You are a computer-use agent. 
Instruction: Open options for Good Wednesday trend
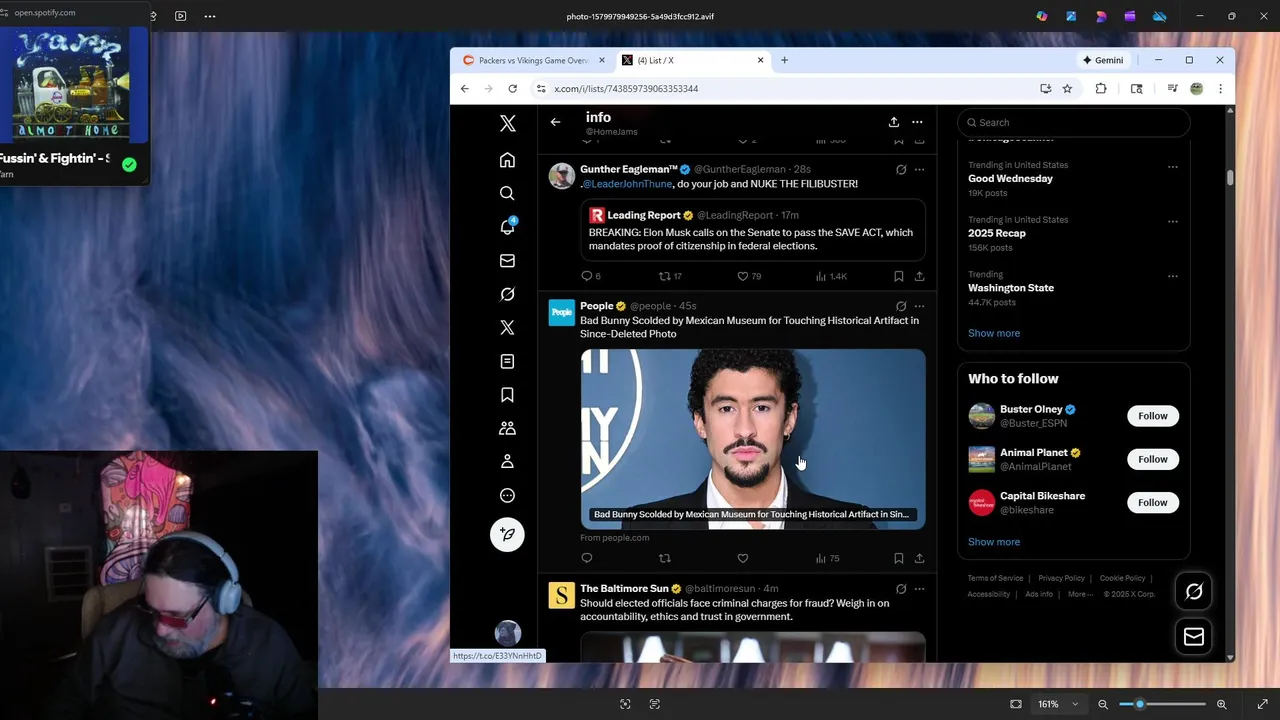point(1173,167)
